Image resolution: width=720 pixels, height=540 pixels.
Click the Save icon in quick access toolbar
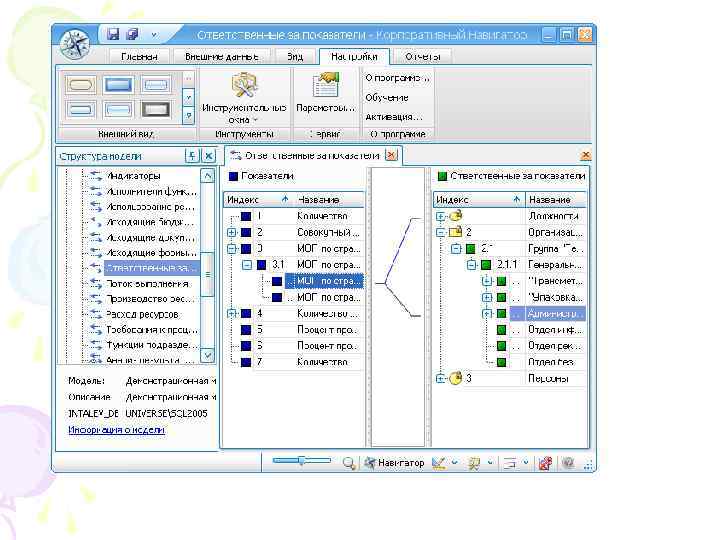pyautogui.click(x=113, y=34)
